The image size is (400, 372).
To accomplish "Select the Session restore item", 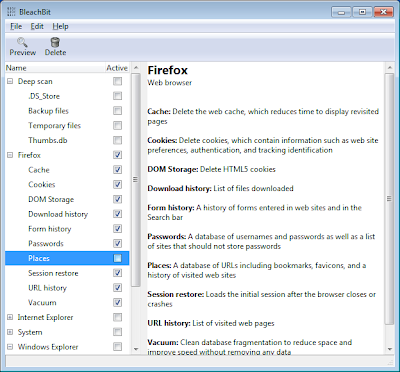I will [53, 273].
